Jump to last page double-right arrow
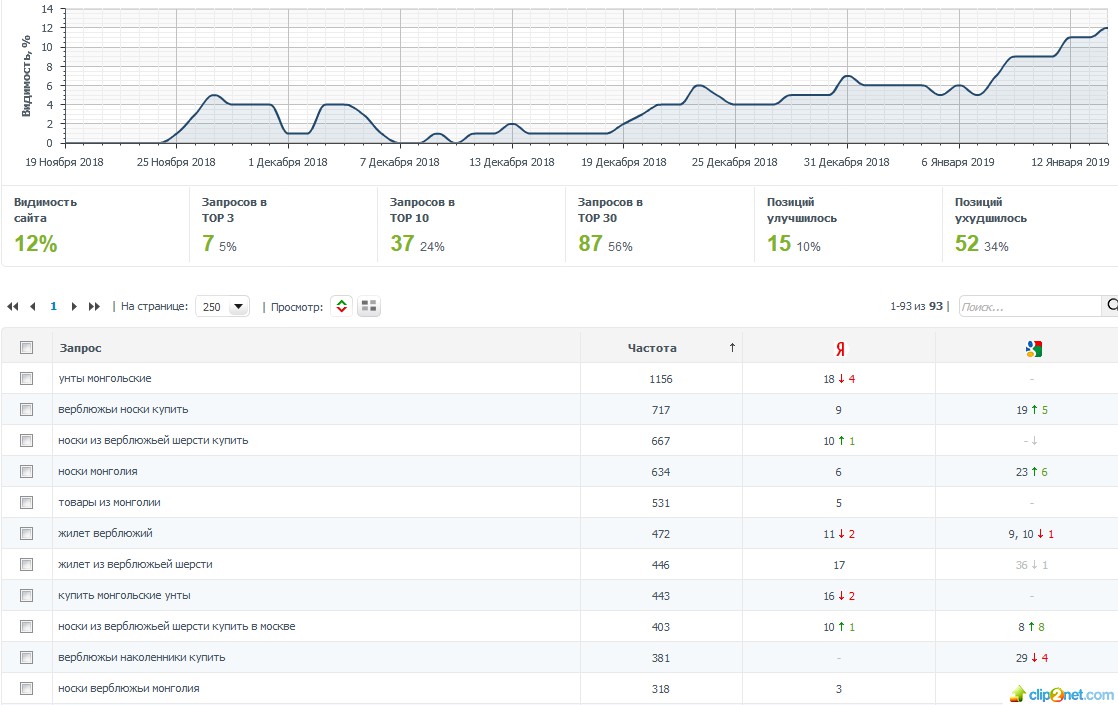Viewport: 1118px width, 705px height. [x=94, y=307]
